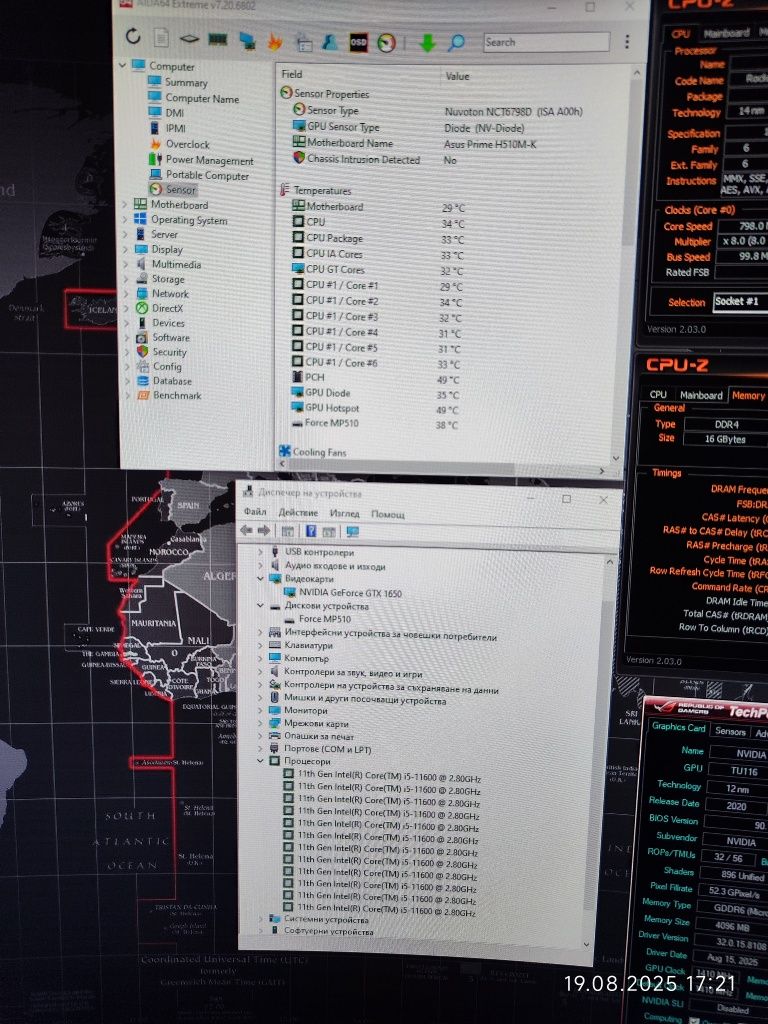This screenshot has width=768, height=1024.
Task: Expand the Motherboard node in AIDA64
Action: tap(125, 204)
